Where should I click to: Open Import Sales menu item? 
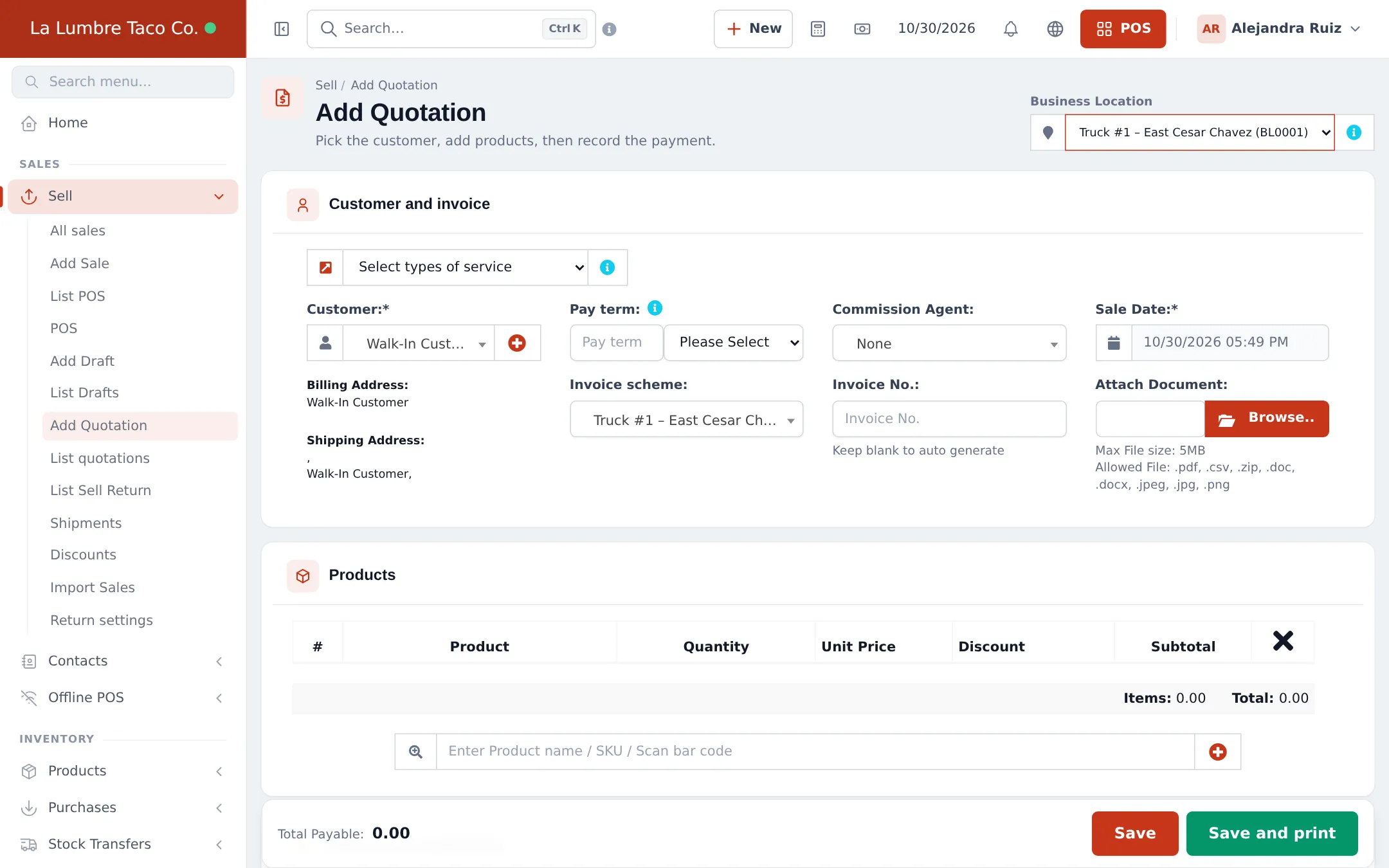[93, 588]
